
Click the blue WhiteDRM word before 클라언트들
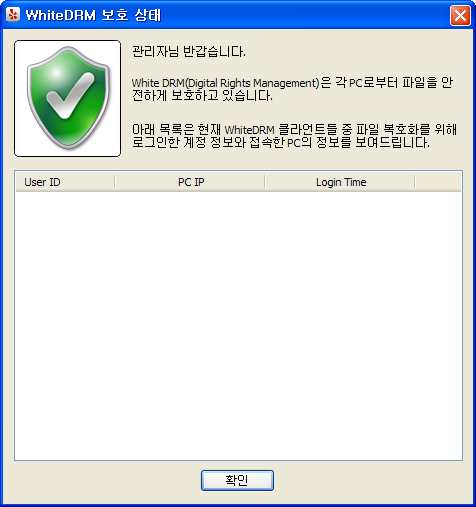pyautogui.click(x=249, y=130)
